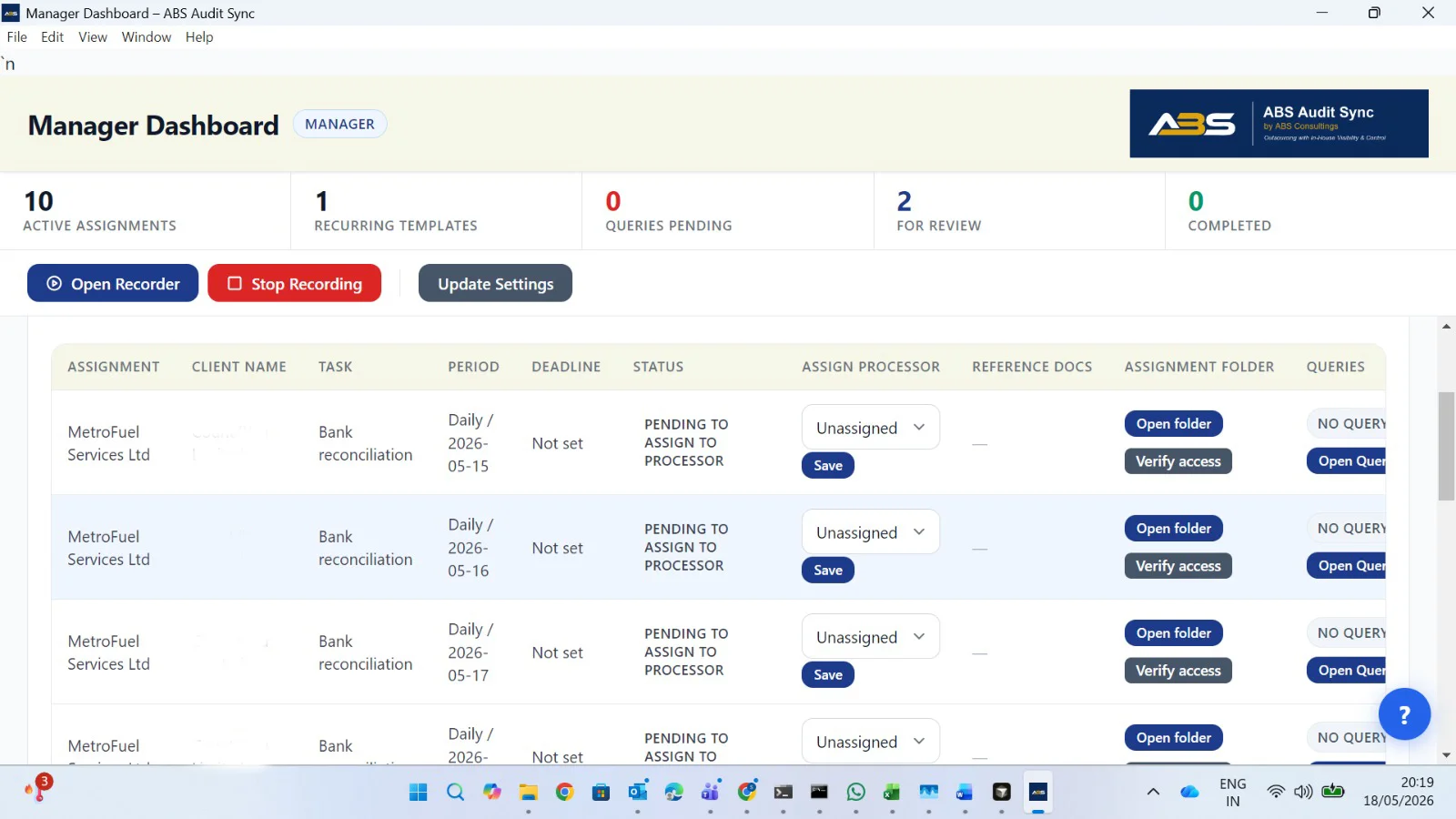Open the View menu
This screenshot has width=1456, height=819.
click(x=93, y=37)
